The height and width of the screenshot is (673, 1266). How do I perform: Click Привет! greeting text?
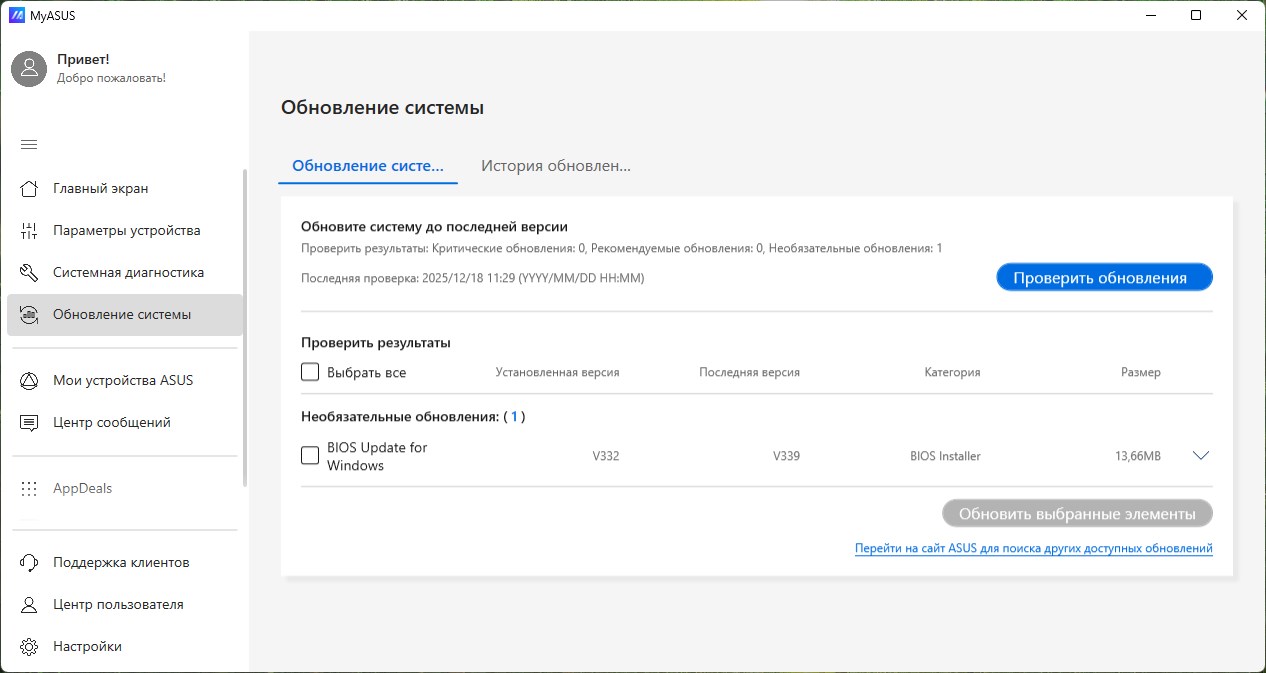(83, 59)
